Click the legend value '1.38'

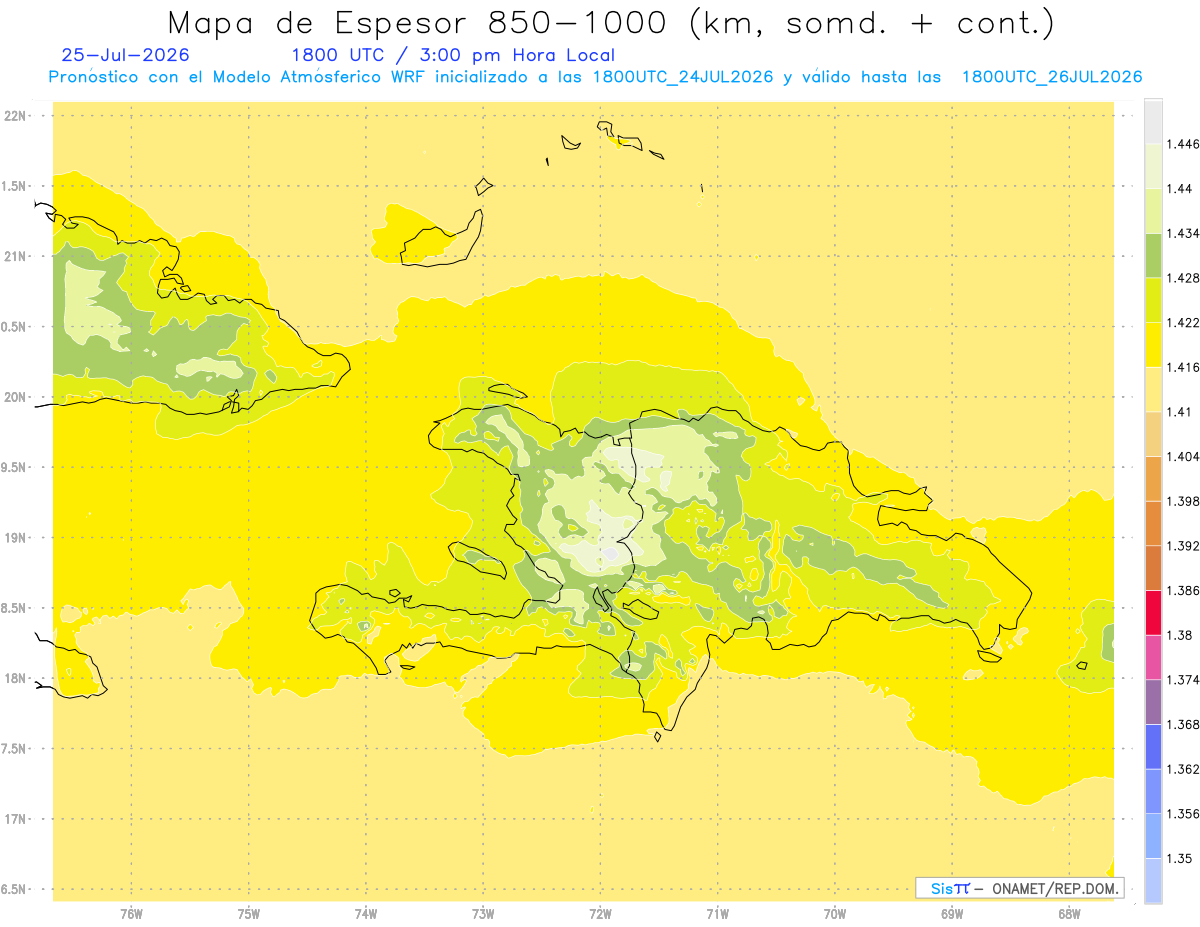(x=1179, y=635)
